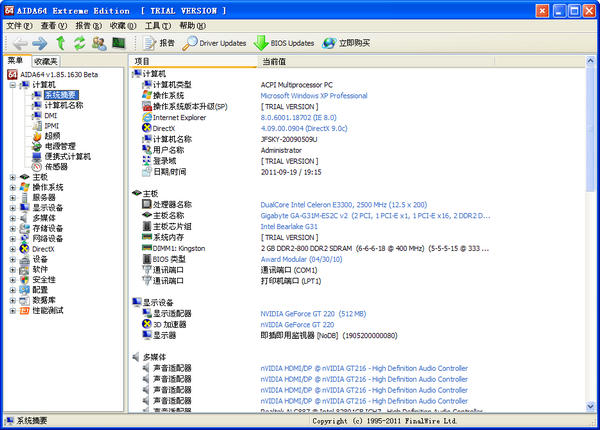Open the DirectX 9.0c version link
This screenshot has width=600, height=430.
point(304,129)
